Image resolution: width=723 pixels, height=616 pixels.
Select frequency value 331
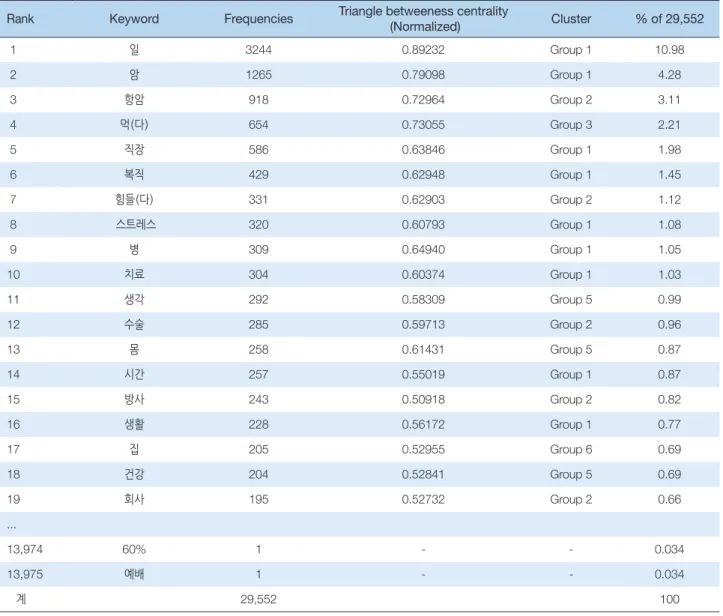[258, 200]
